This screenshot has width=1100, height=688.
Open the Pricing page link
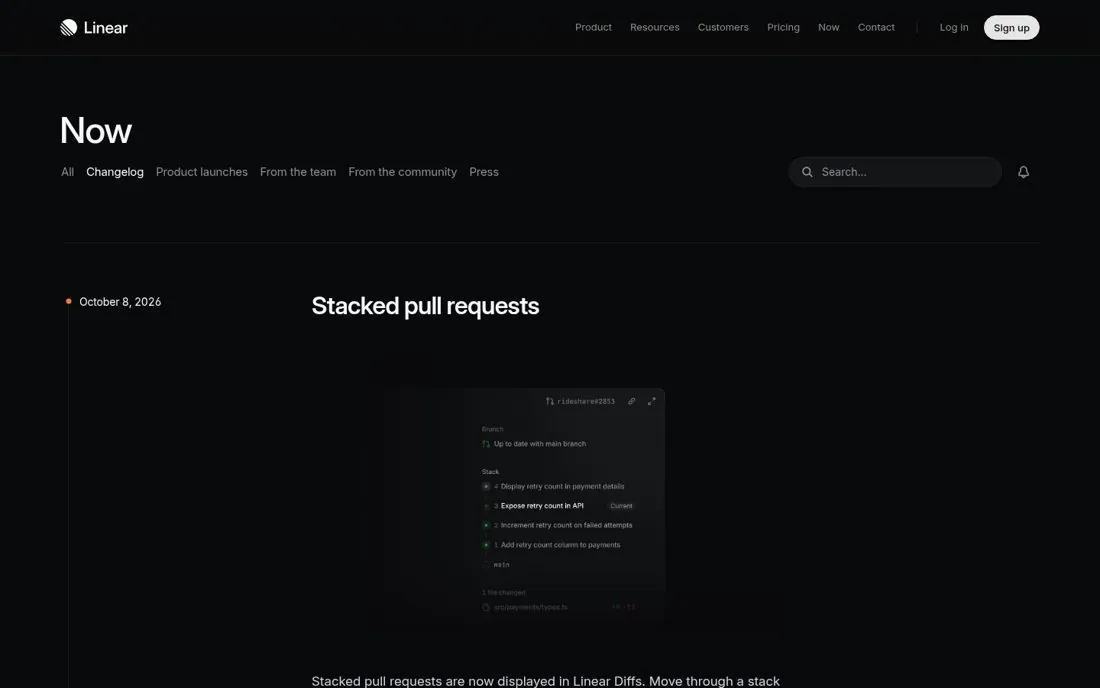(x=784, y=27)
